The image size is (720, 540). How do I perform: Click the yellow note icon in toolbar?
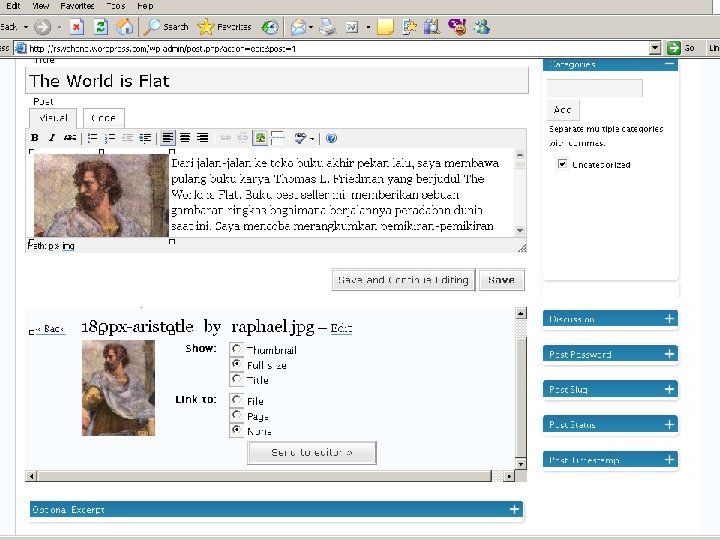[385, 27]
